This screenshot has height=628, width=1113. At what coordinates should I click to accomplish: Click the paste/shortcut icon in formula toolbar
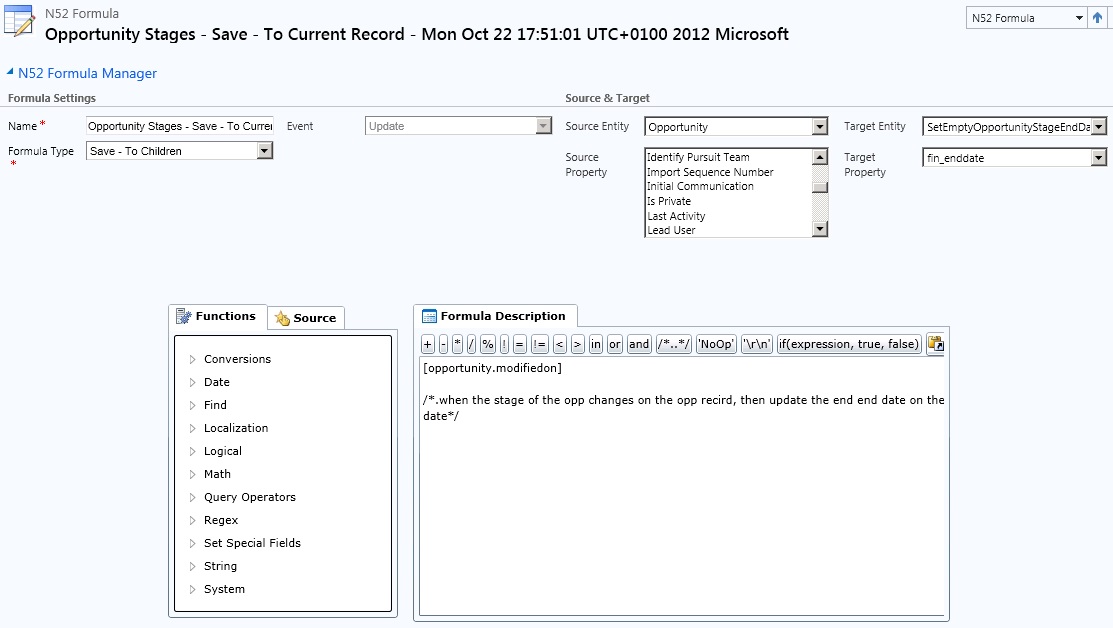point(936,344)
